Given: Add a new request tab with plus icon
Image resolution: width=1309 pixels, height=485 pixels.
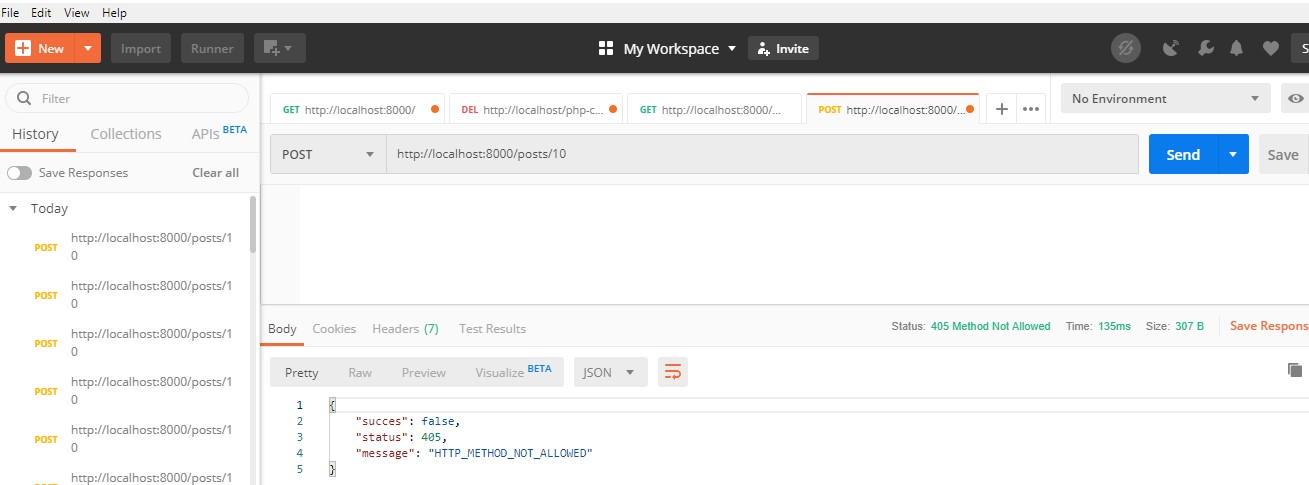Looking at the screenshot, I should 1001,109.
